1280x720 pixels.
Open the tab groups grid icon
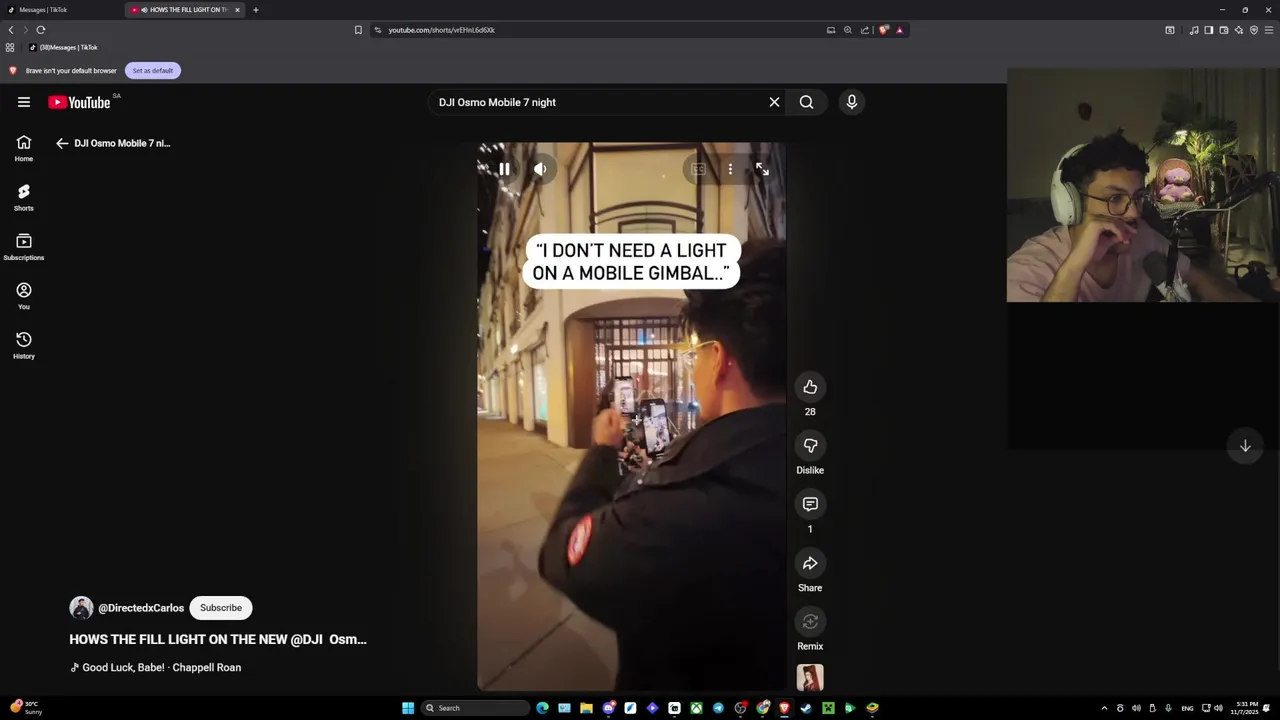click(x=10, y=47)
